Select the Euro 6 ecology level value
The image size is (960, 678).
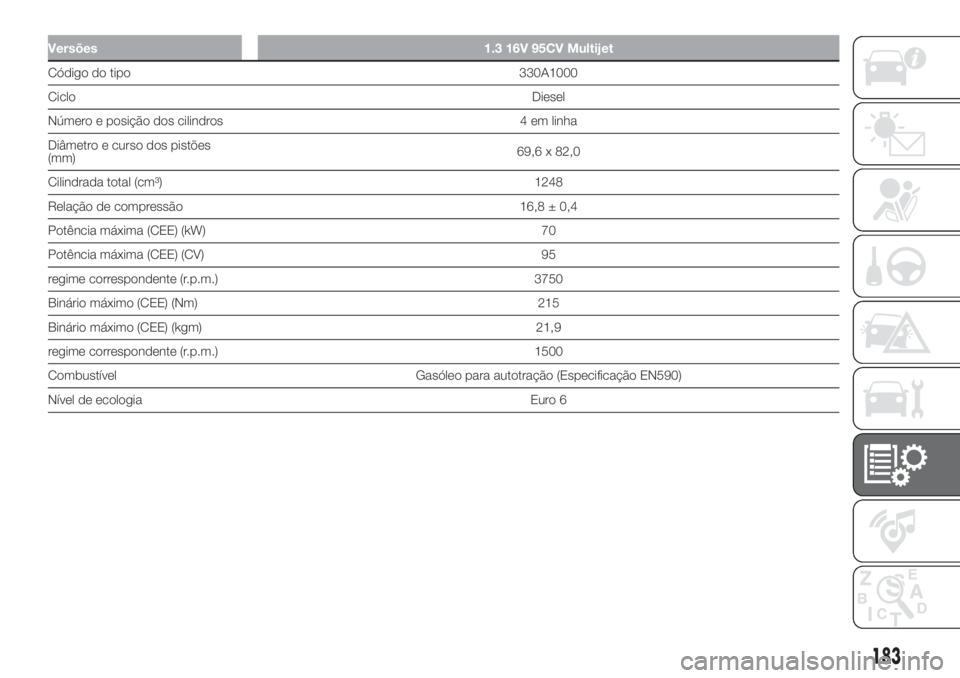tap(548, 399)
